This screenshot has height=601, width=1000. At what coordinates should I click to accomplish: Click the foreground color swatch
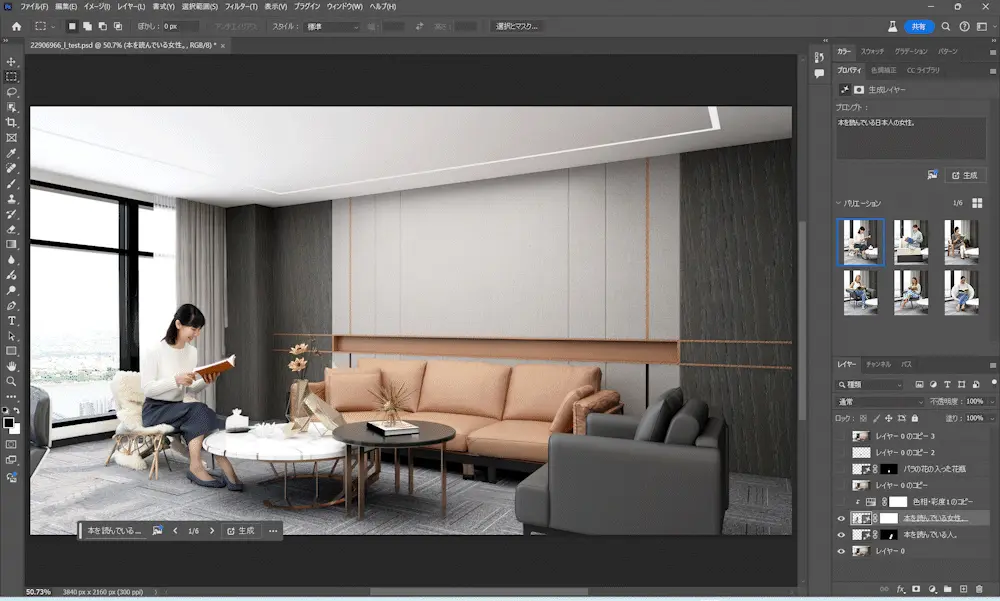coord(8,423)
